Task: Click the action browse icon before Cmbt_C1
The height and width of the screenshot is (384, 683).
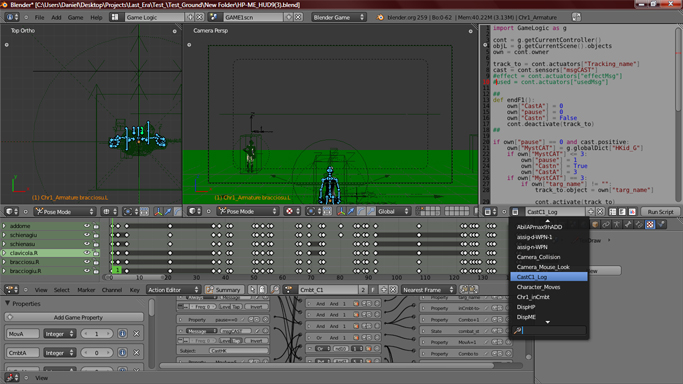Action: 289,290
